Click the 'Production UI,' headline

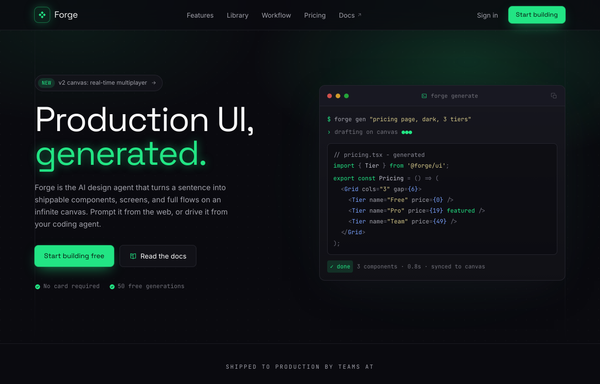tap(145, 120)
